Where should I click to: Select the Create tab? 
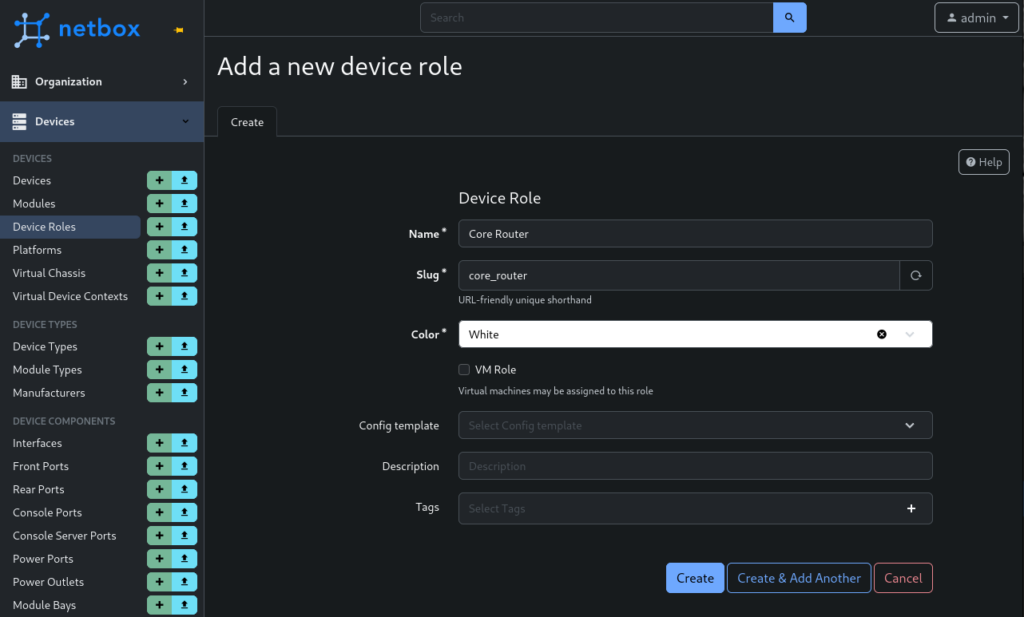point(247,122)
